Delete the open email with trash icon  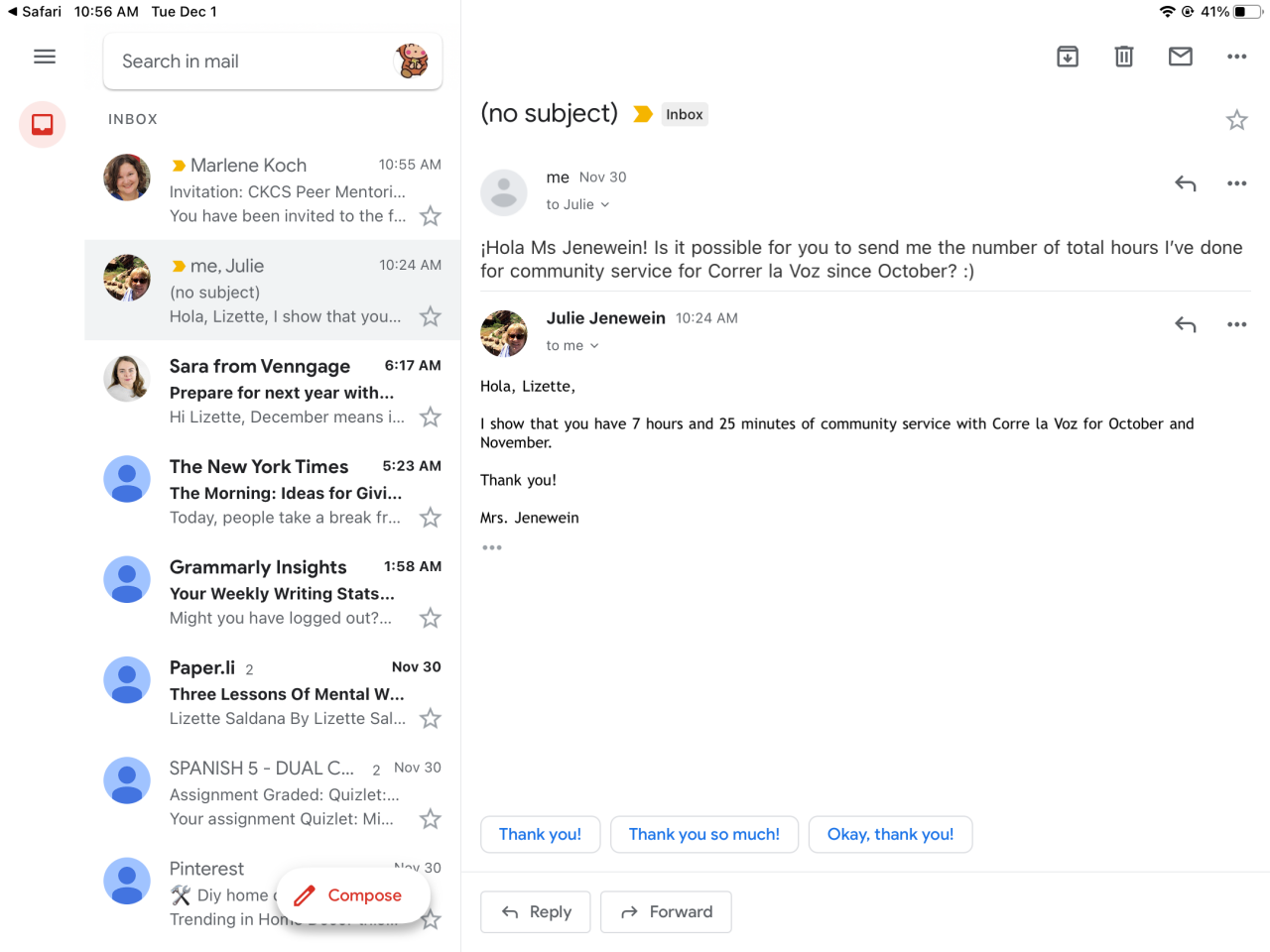point(1124,57)
